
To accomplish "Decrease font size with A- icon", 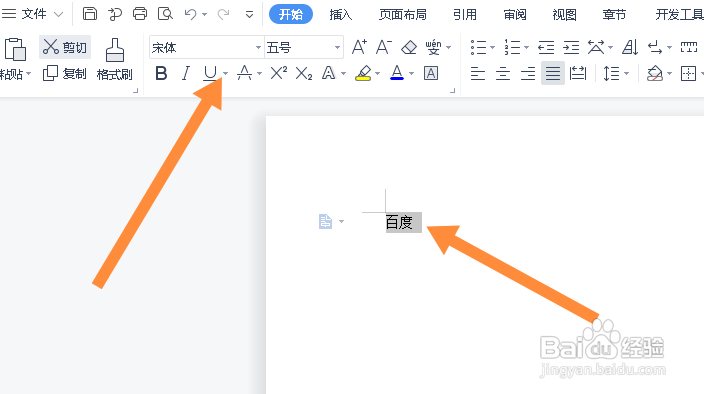I will tap(383, 47).
